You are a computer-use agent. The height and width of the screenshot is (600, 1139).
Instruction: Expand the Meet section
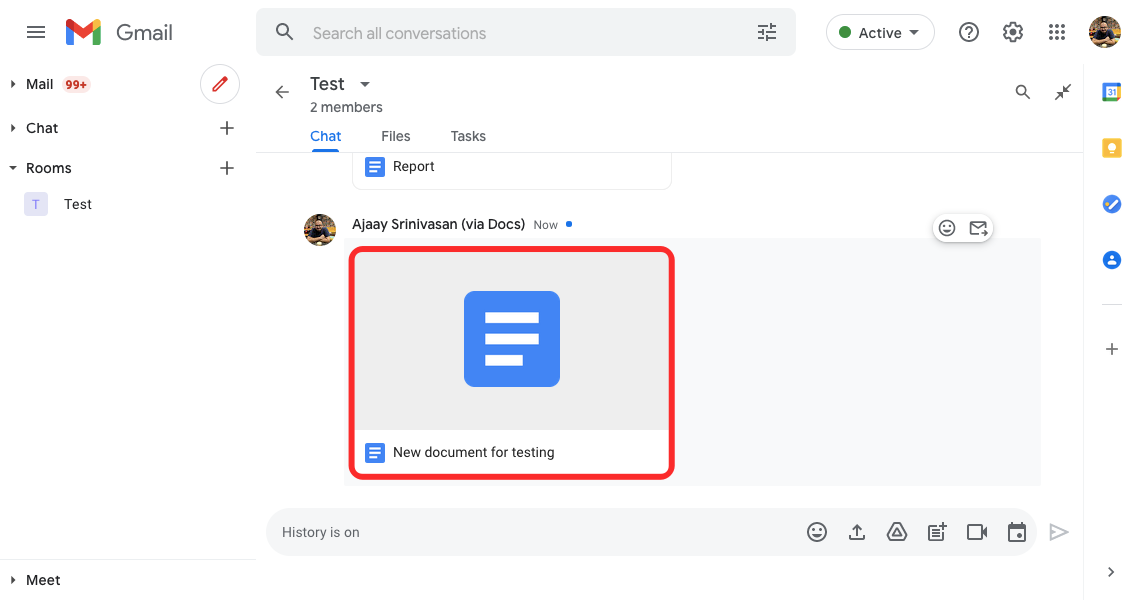click(13, 580)
